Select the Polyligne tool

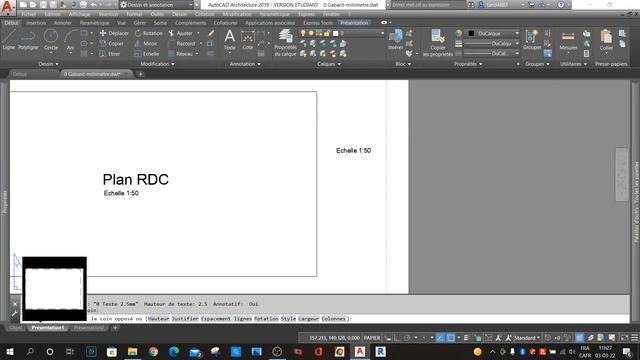[28, 40]
